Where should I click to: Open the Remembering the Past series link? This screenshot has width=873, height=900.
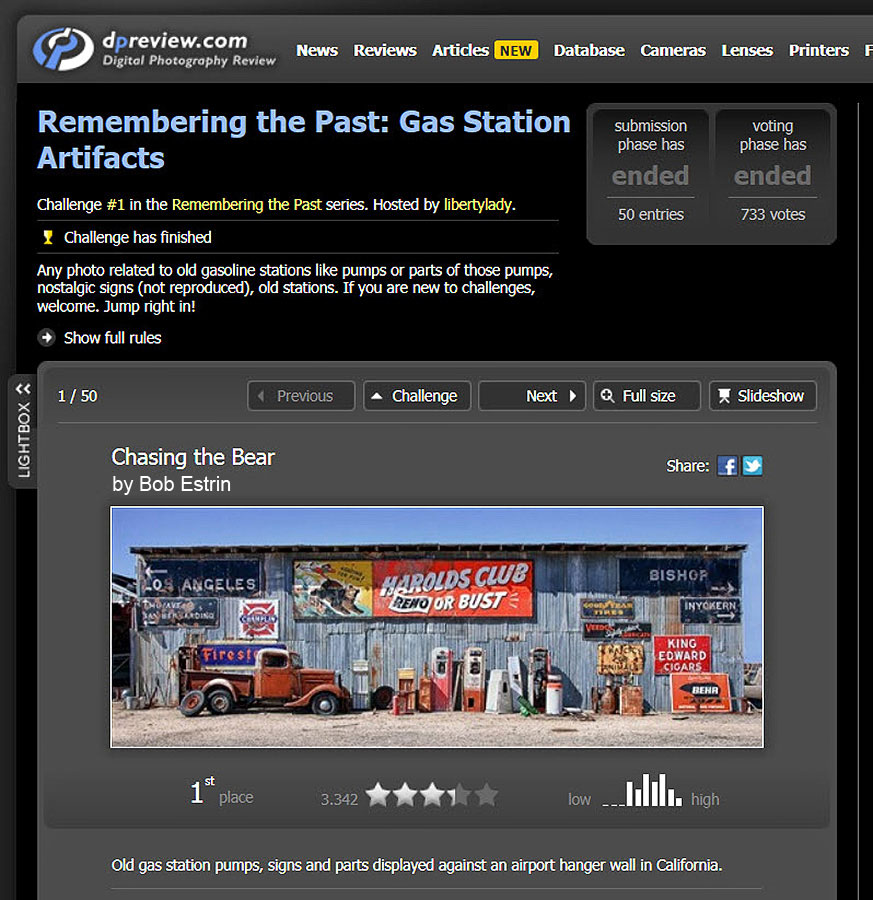[x=246, y=204]
